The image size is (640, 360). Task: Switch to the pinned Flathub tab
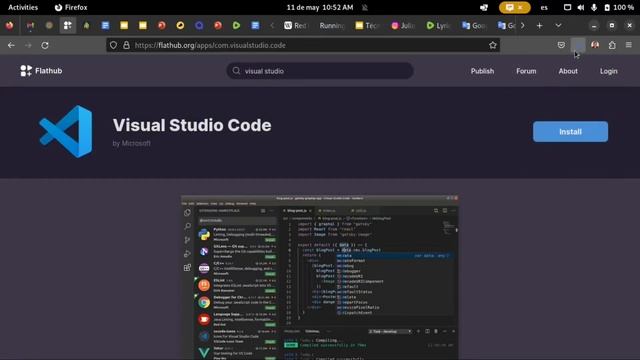coord(67,25)
